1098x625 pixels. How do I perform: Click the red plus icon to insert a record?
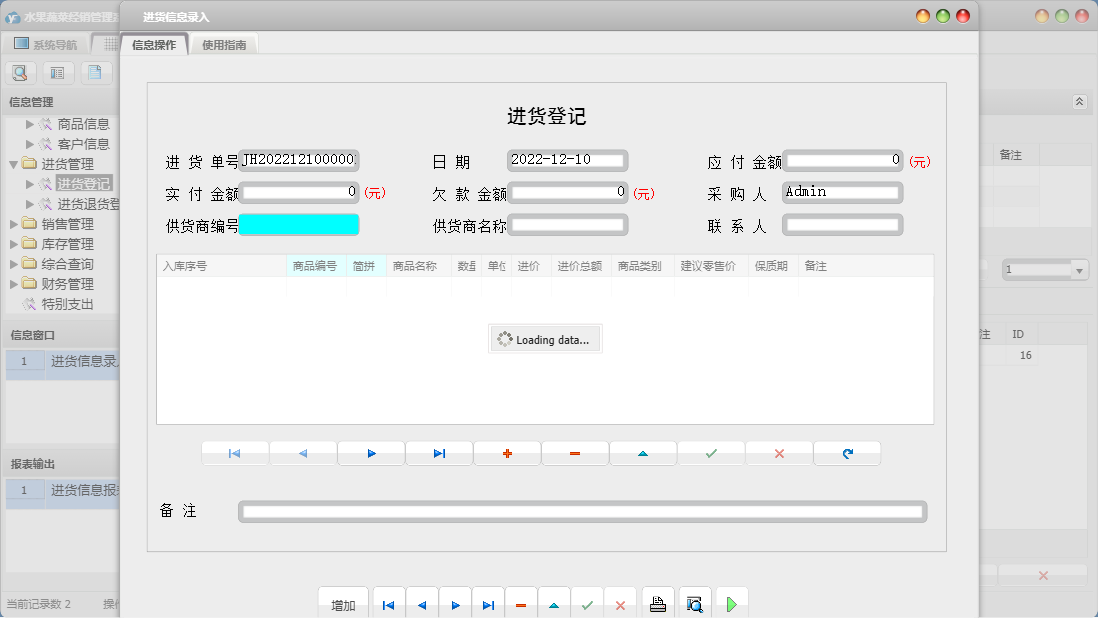(507, 452)
